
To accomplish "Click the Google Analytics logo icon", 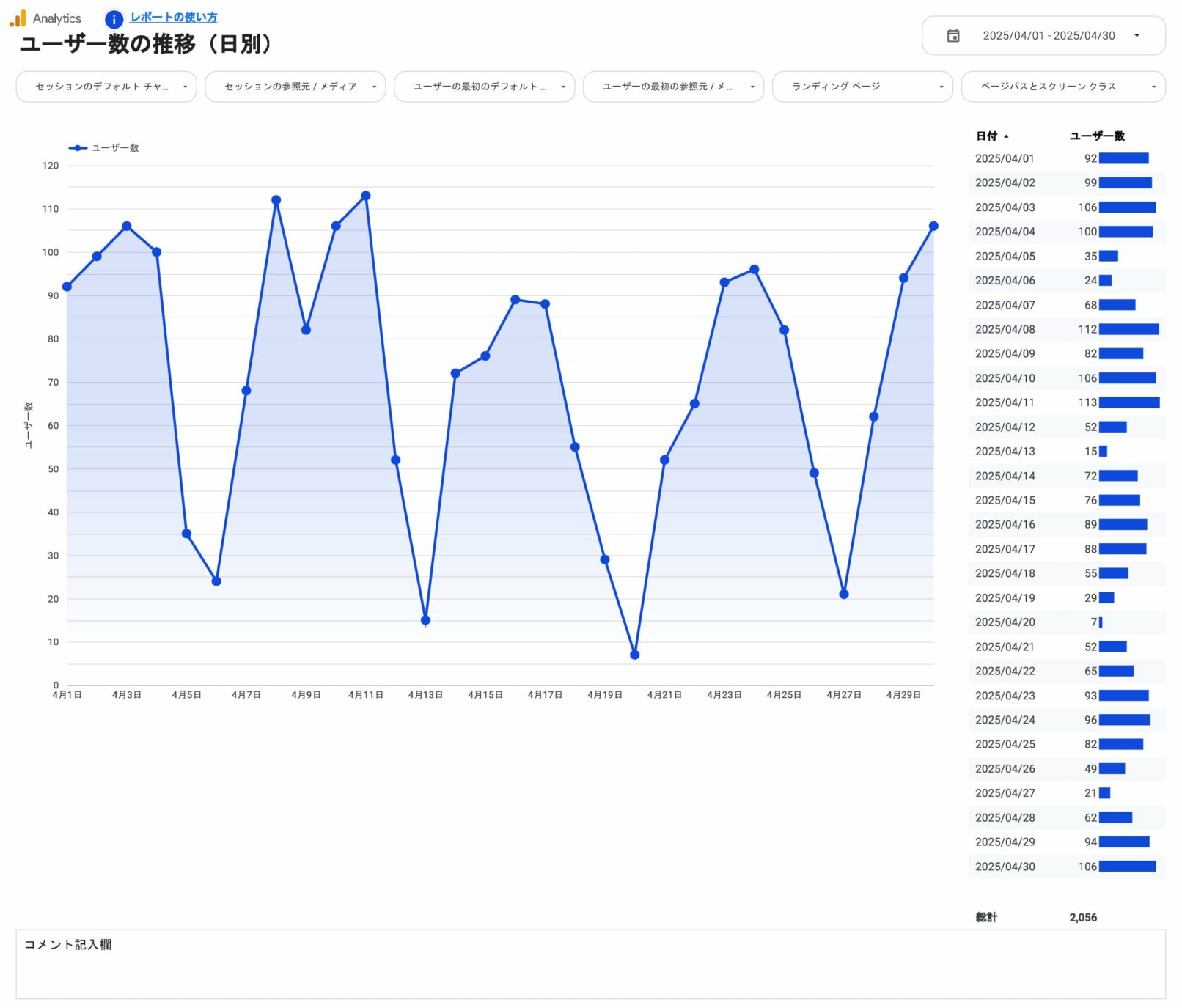I will click(x=18, y=18).
